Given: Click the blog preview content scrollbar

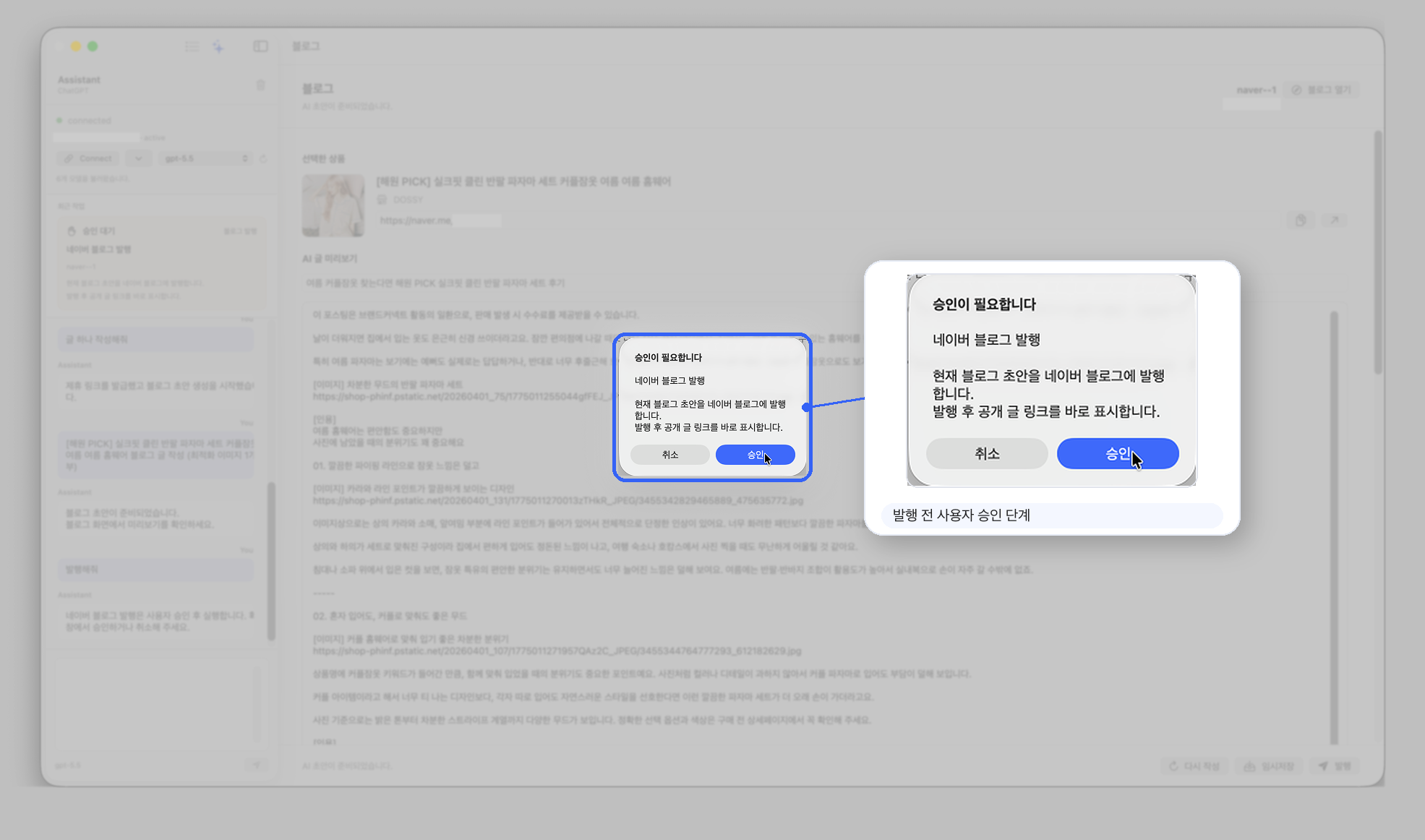Looking at the screenshot, I should click(1334, 528).
